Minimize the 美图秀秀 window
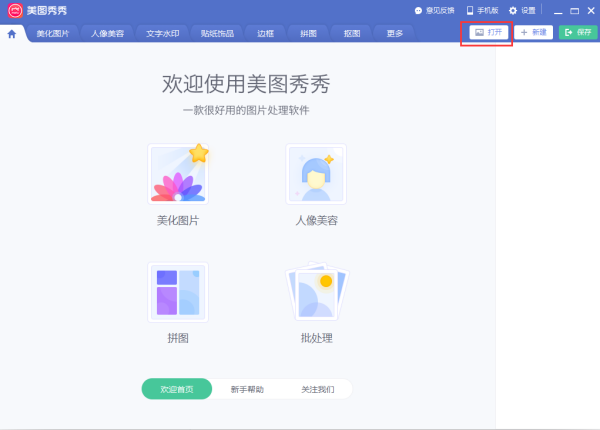Image resolution: width=600 pixels, height=430 pixels. coord(558,11)
